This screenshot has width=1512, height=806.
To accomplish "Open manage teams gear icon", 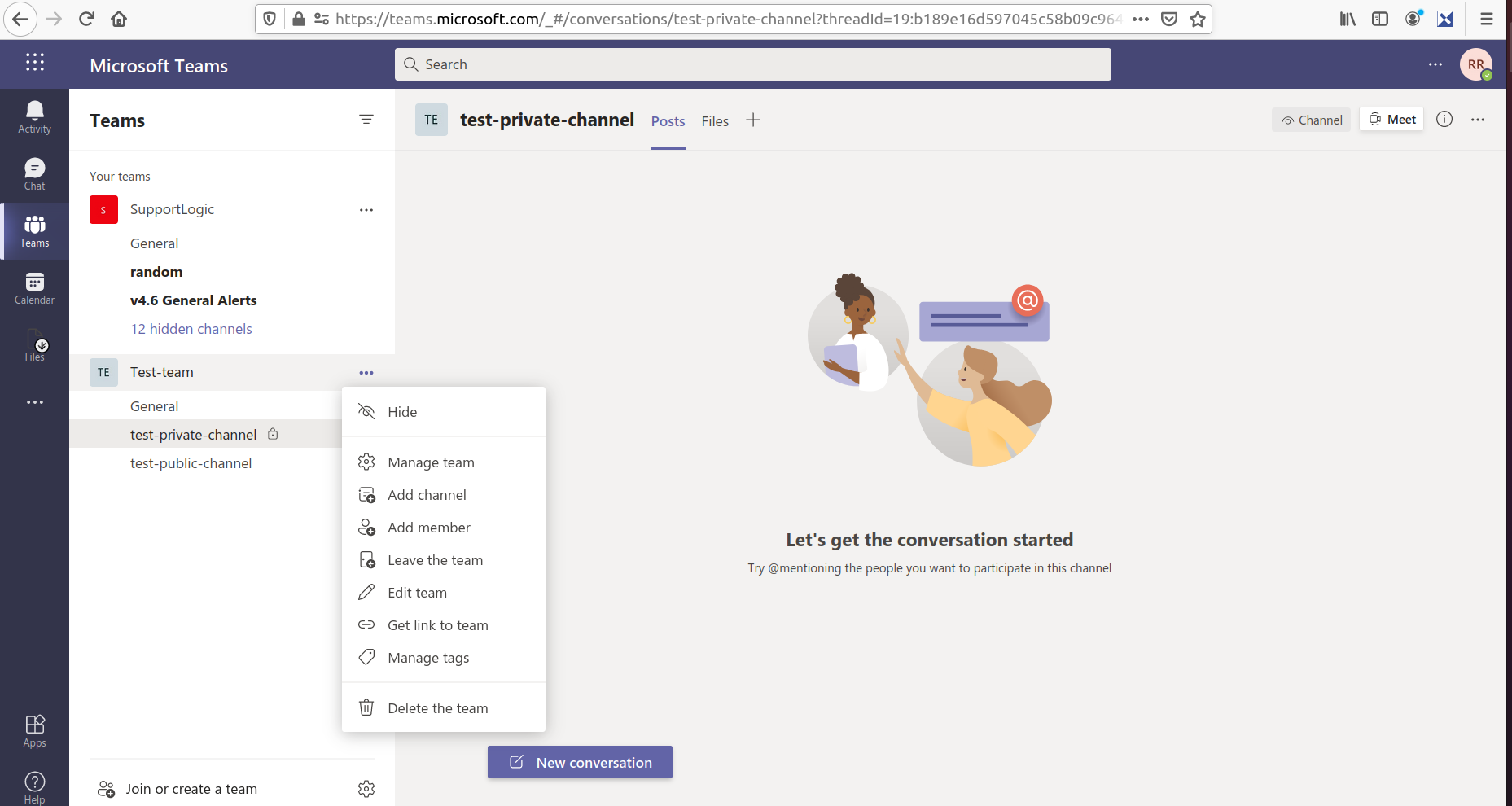I will 366,788.
